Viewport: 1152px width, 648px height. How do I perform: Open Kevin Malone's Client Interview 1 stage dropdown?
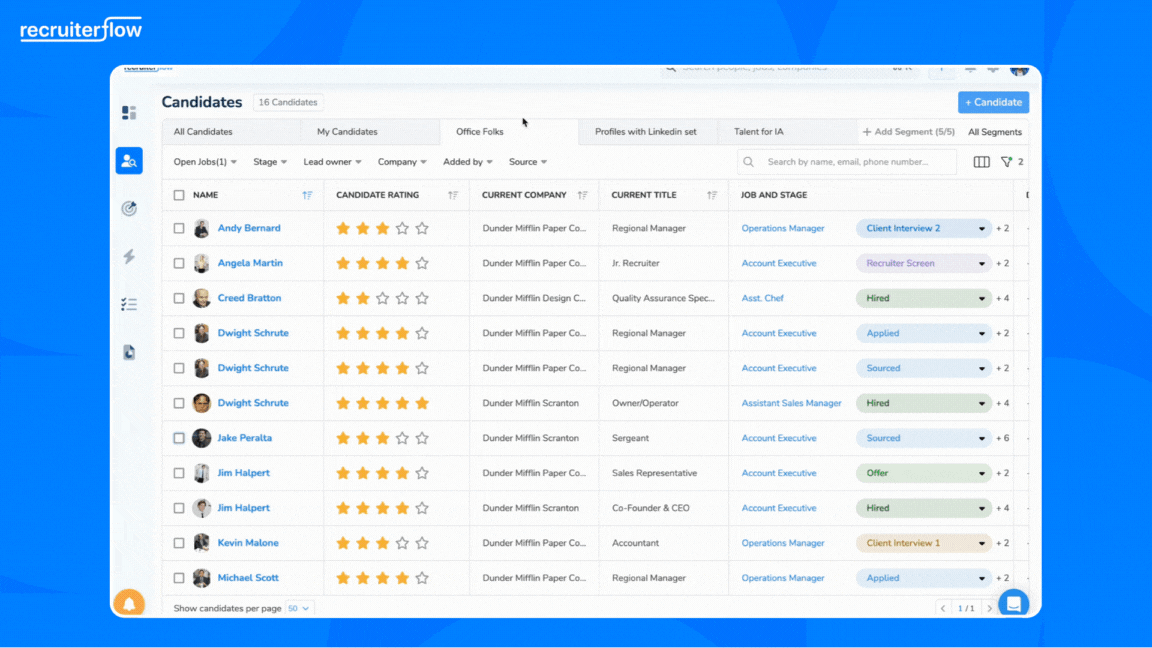pos(982,543)
